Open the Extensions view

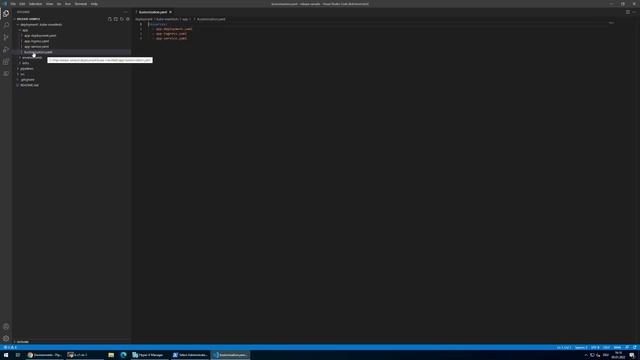coord(6,62)
